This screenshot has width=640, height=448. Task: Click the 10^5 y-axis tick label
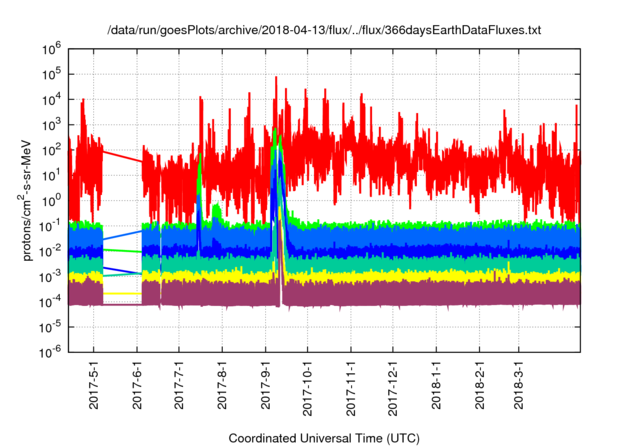[x=51, y=75]
